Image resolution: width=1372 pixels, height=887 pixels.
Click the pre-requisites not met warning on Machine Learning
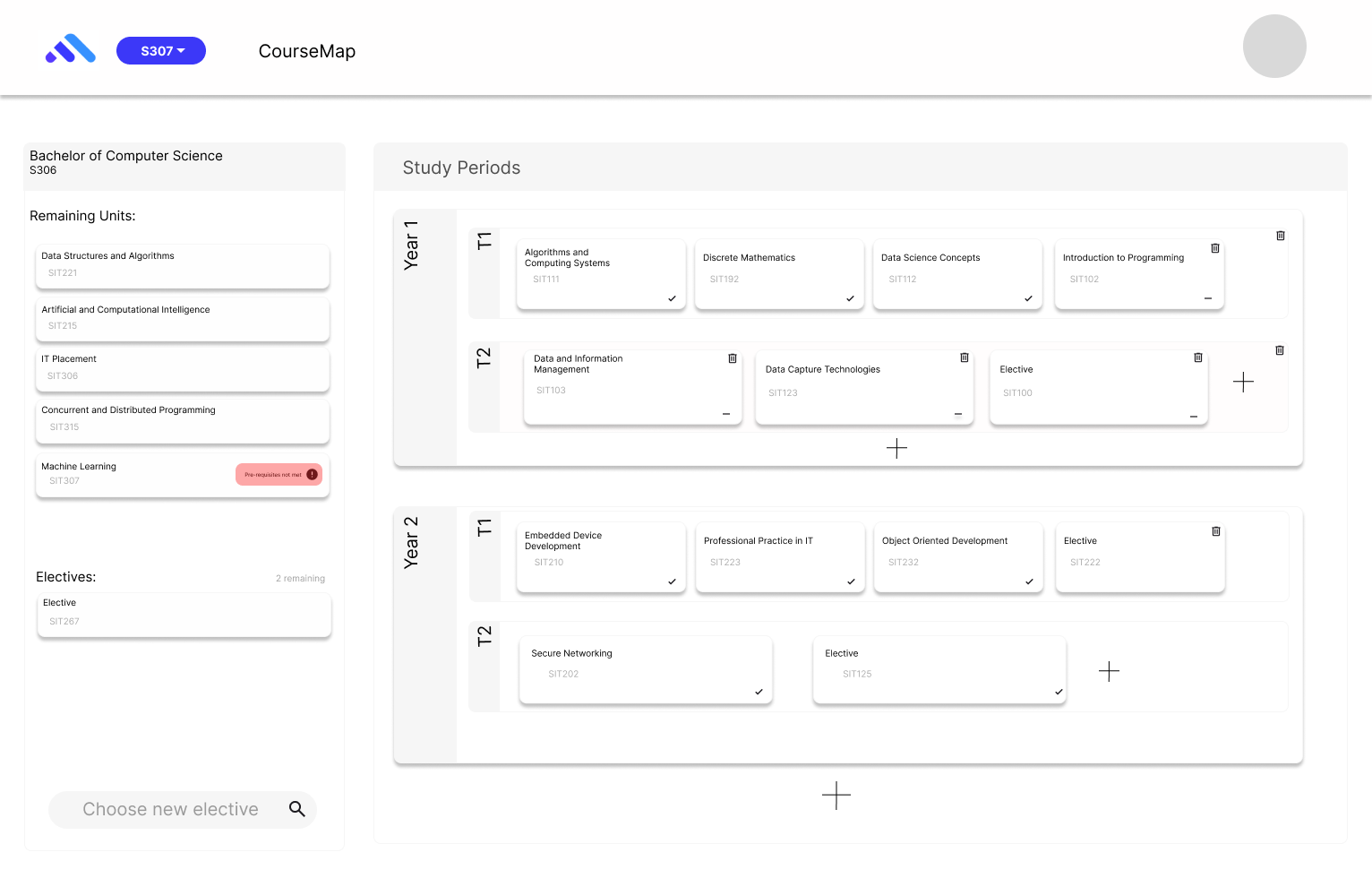coord(279,474)
